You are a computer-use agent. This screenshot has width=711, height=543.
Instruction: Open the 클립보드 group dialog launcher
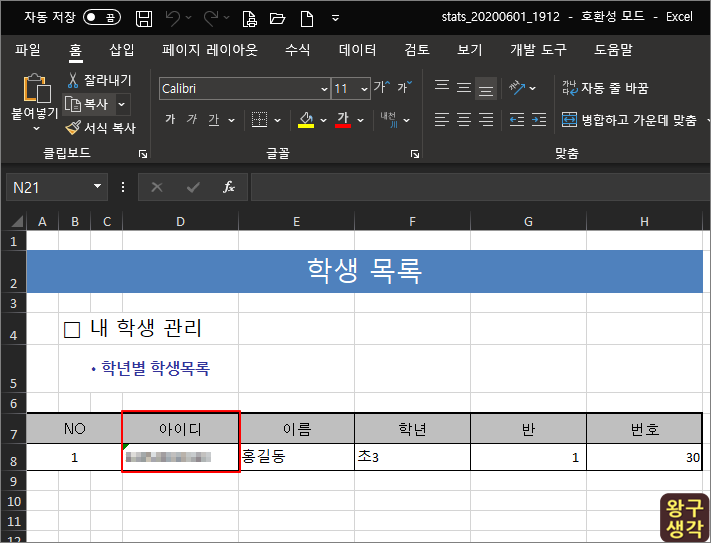143,154
